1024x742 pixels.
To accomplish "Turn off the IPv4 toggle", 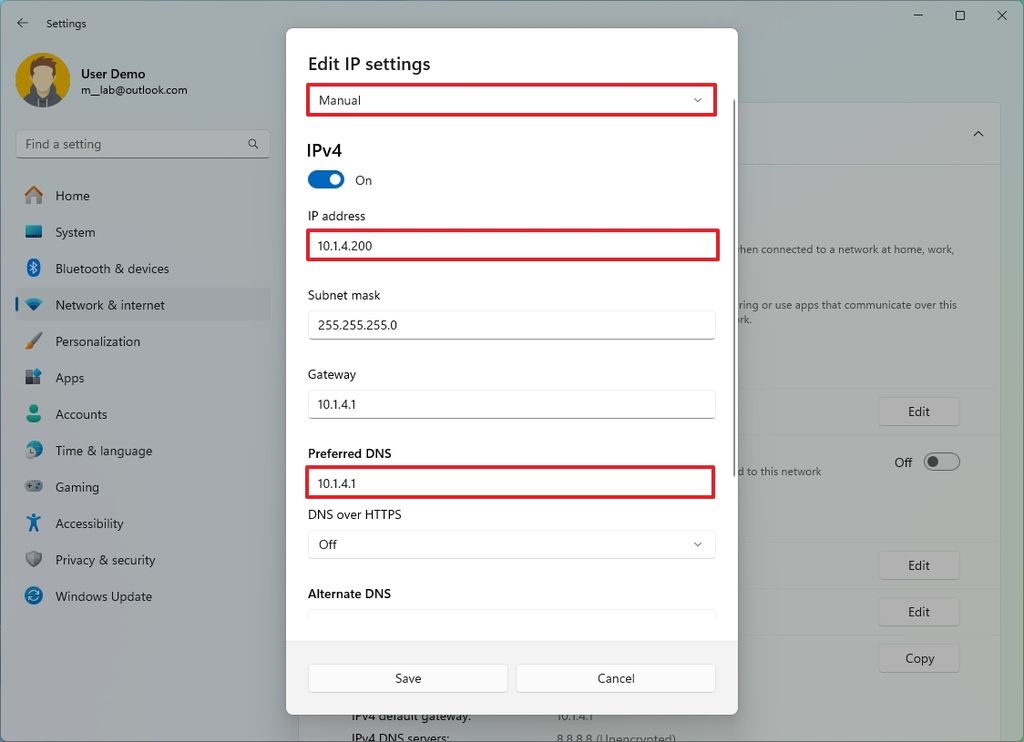I will tap(324, 180).
